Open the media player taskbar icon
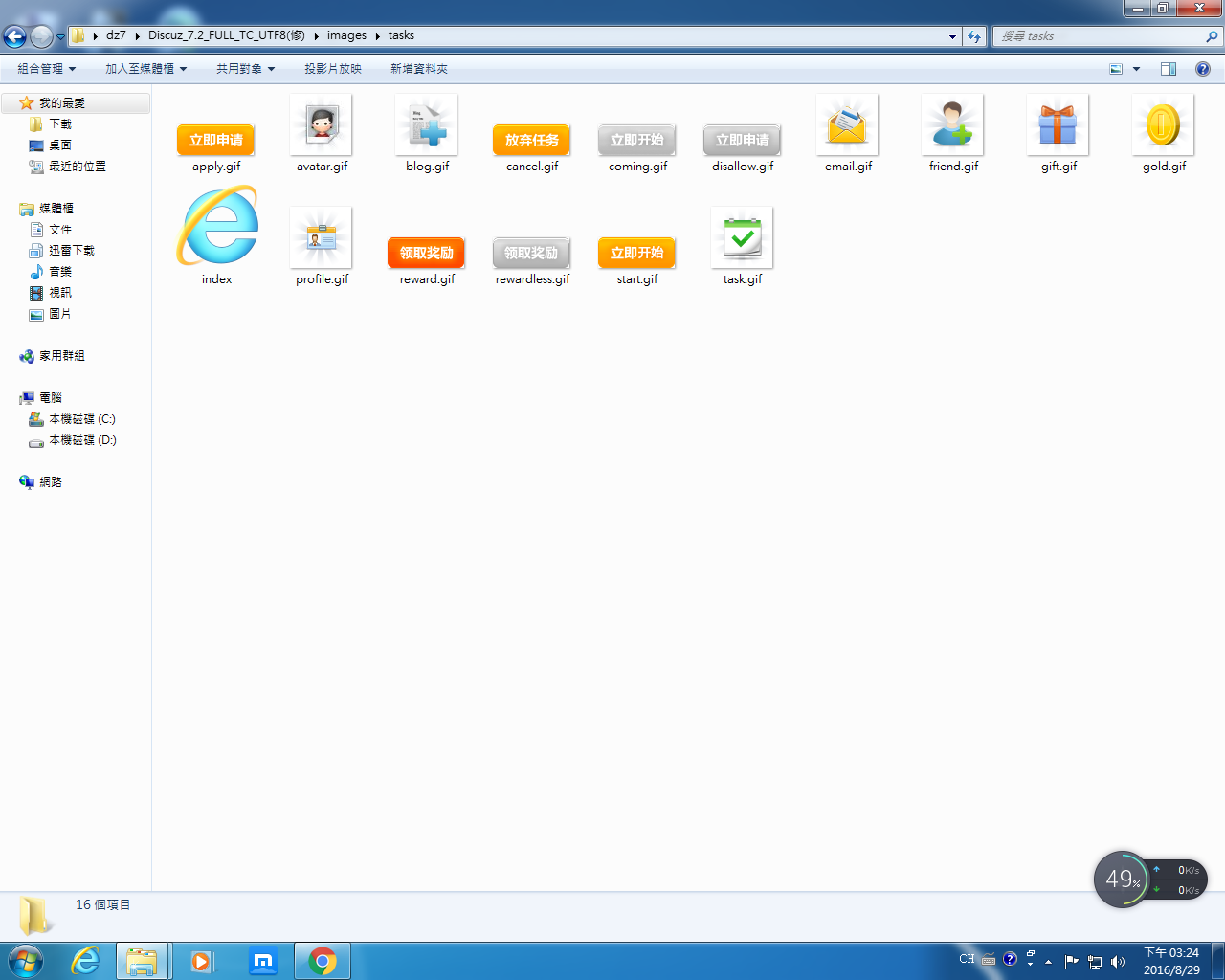The image size is (1225, 980). (x=202, y=961)
